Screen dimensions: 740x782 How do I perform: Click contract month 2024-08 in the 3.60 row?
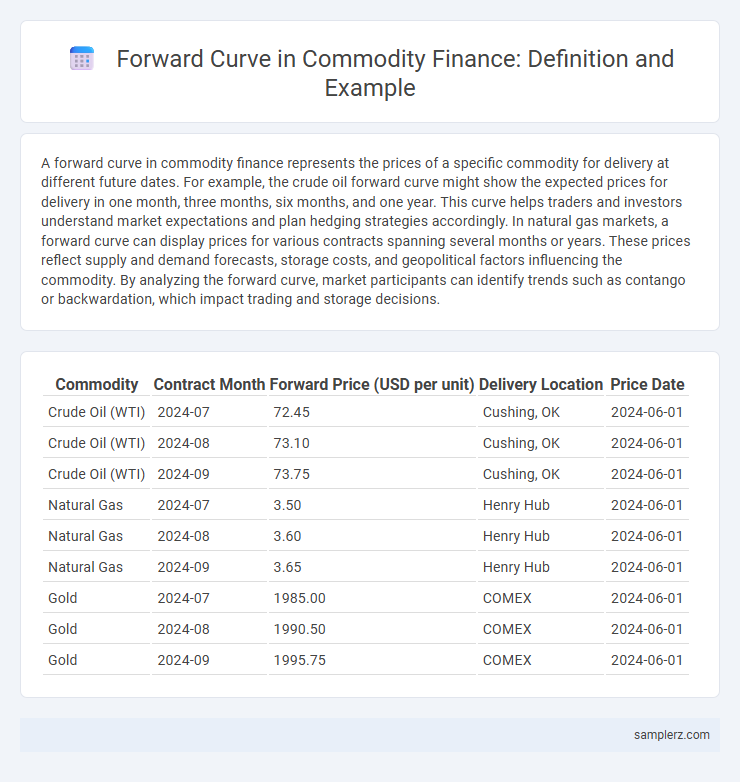[x=184, y=536]
